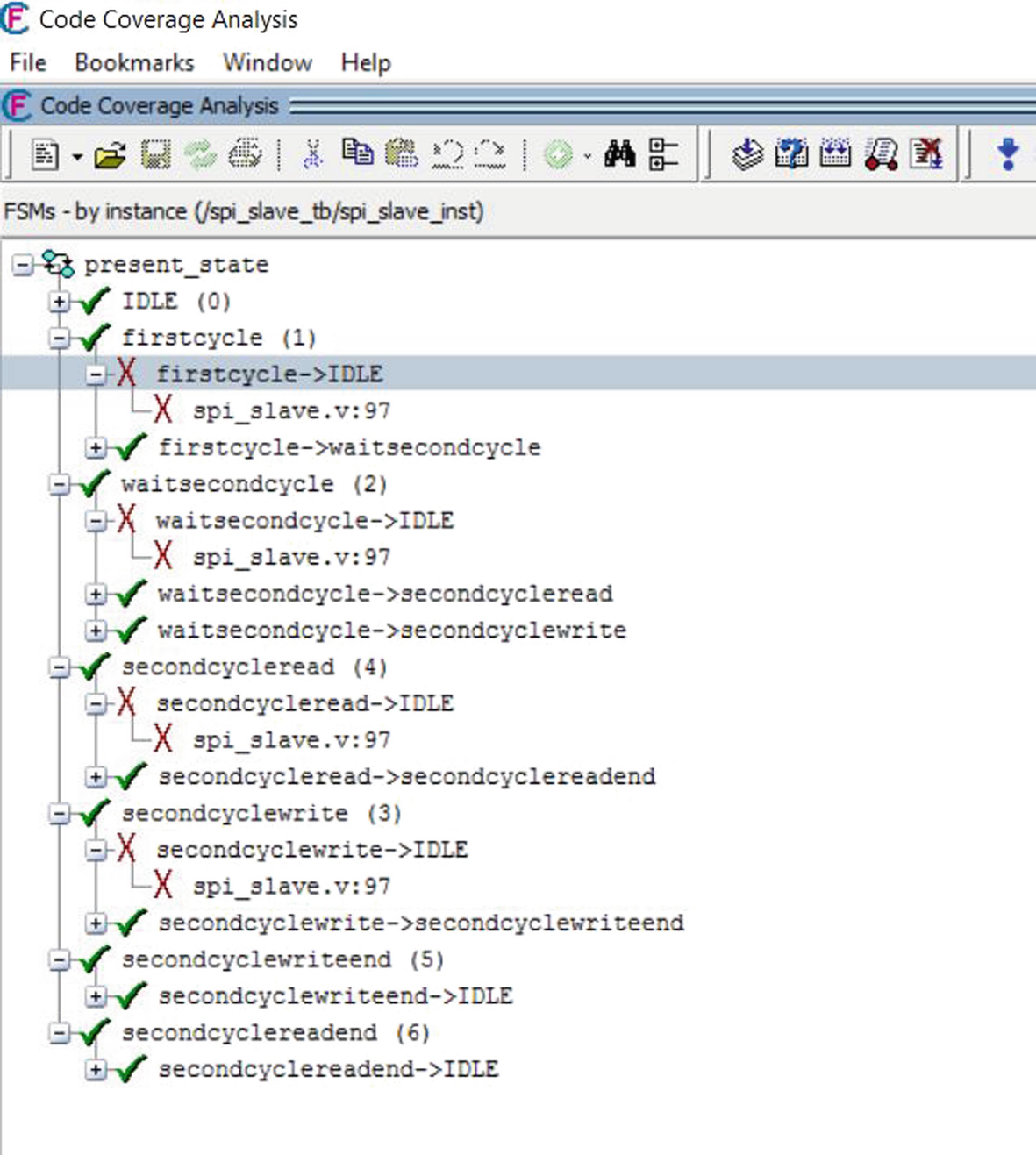1036x1155 pixels.
Task: Collapse the firstcycle->IDLE transition node
Action: 96,374
